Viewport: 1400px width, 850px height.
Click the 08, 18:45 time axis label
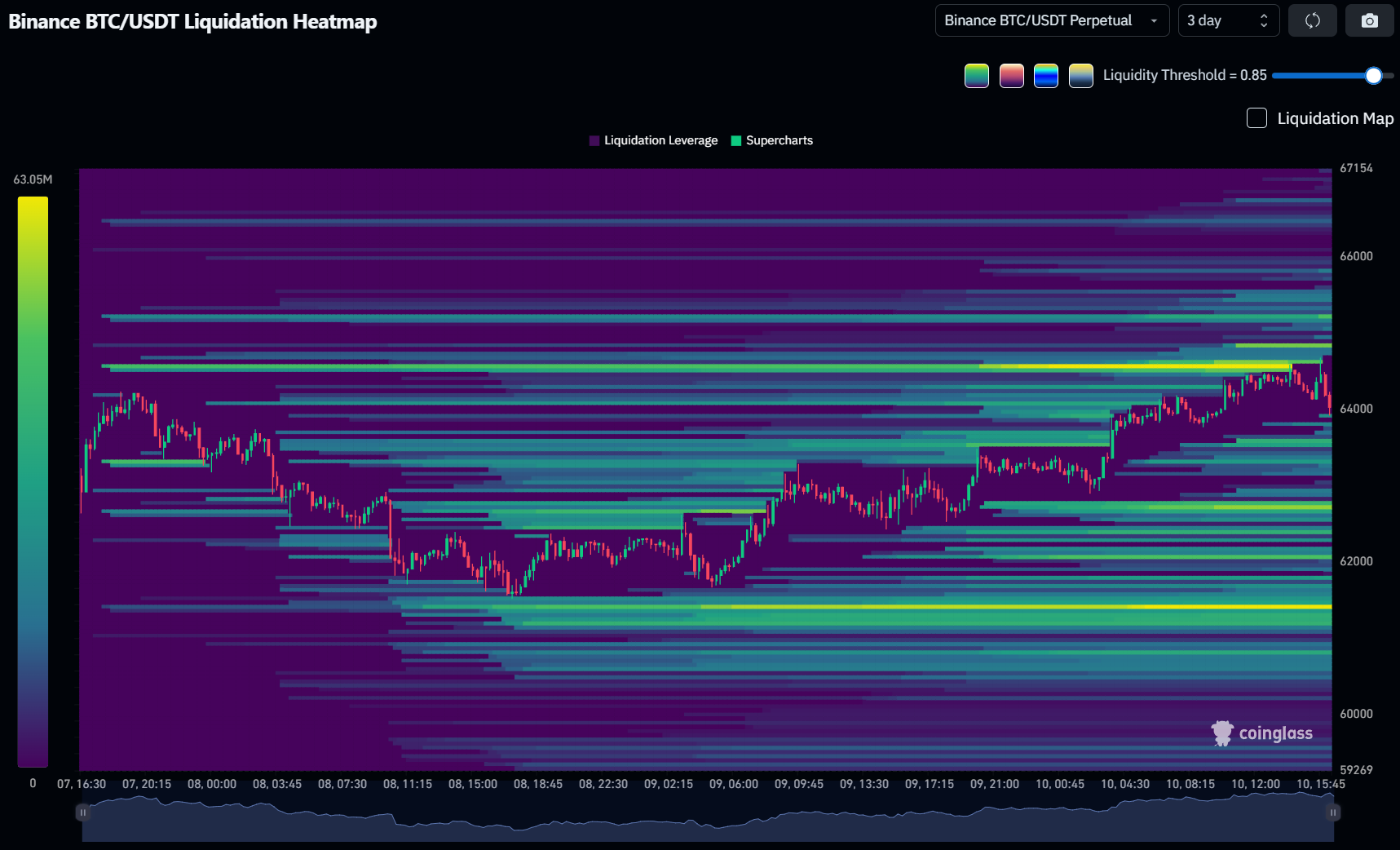pos(538,784)
